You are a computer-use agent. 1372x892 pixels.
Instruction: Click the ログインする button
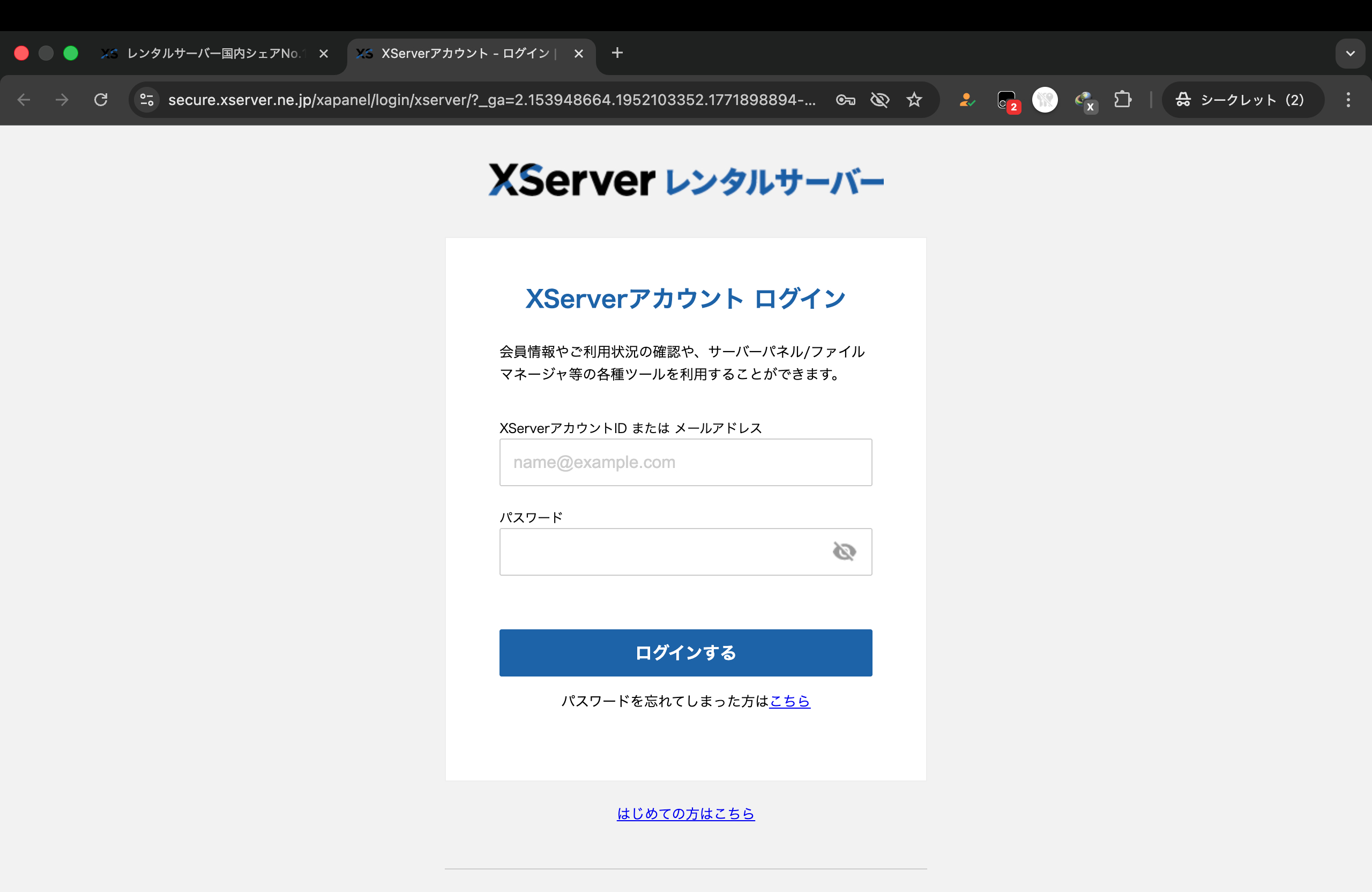pos(685,653)
